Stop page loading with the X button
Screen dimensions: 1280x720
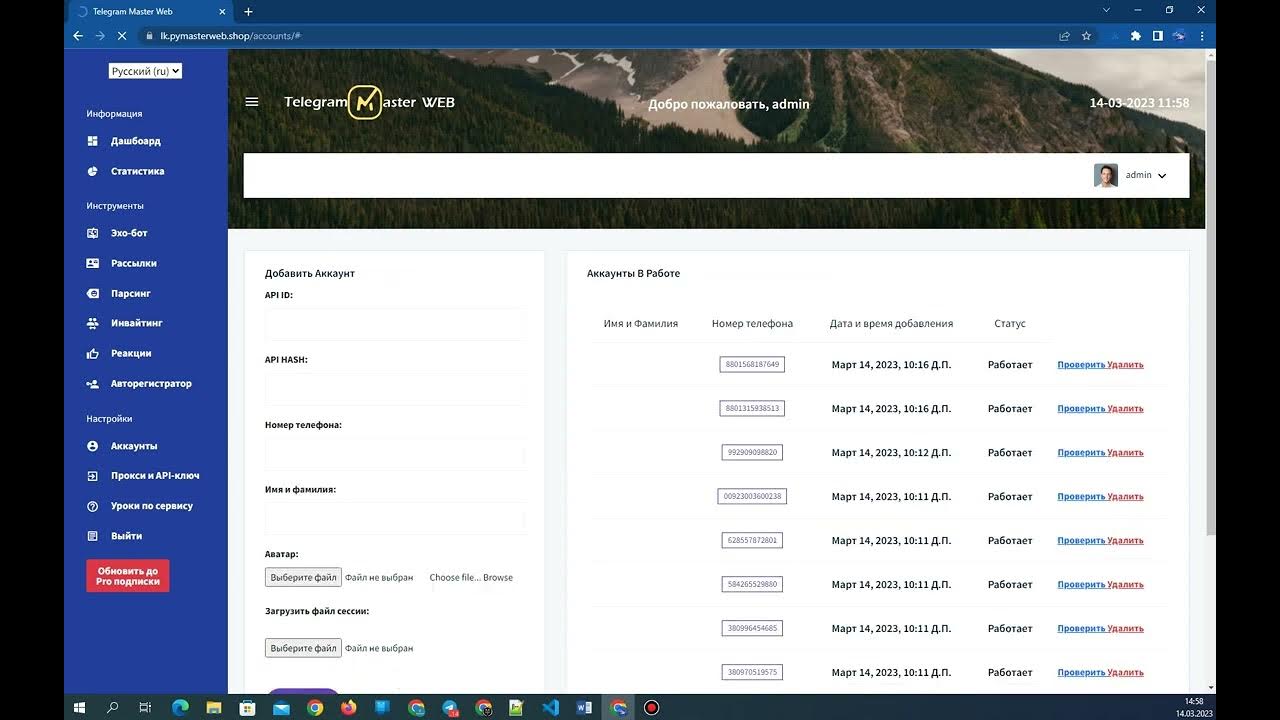click(x=122, y=36)
